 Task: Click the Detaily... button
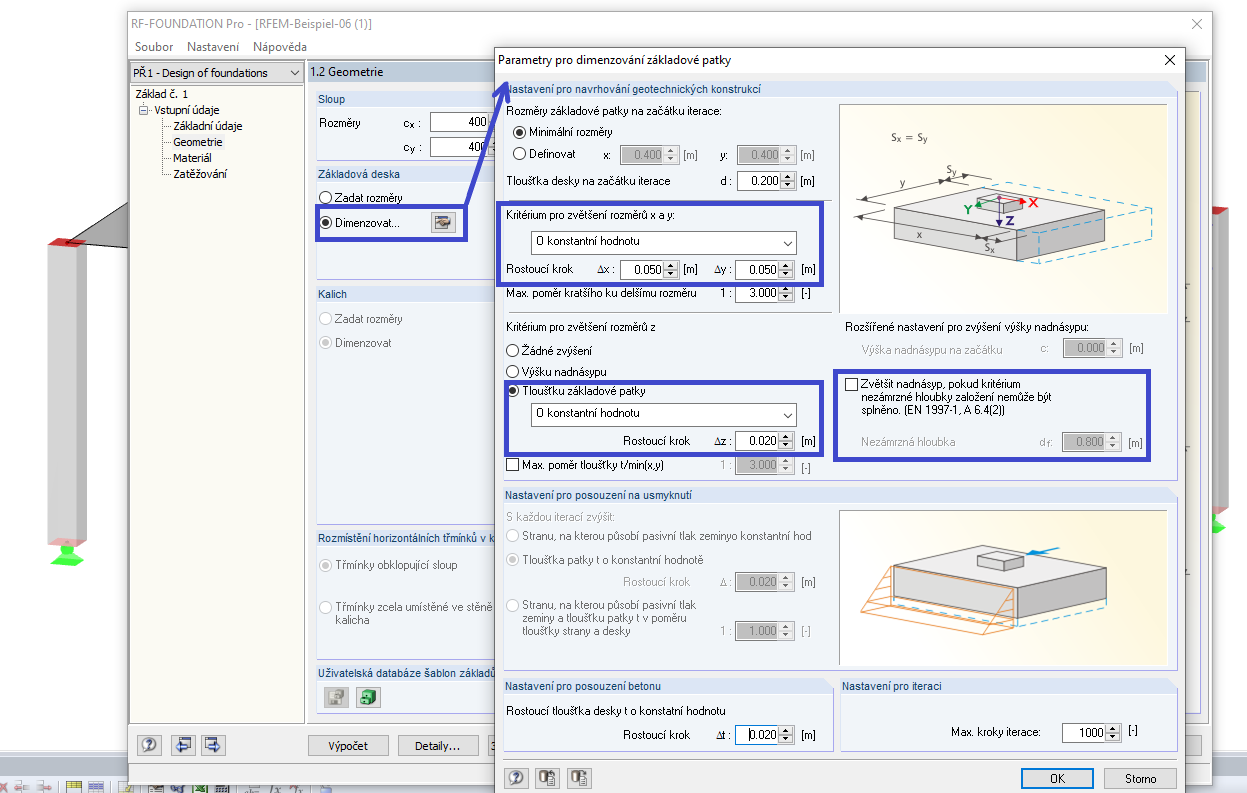click(x=436, y=745)
